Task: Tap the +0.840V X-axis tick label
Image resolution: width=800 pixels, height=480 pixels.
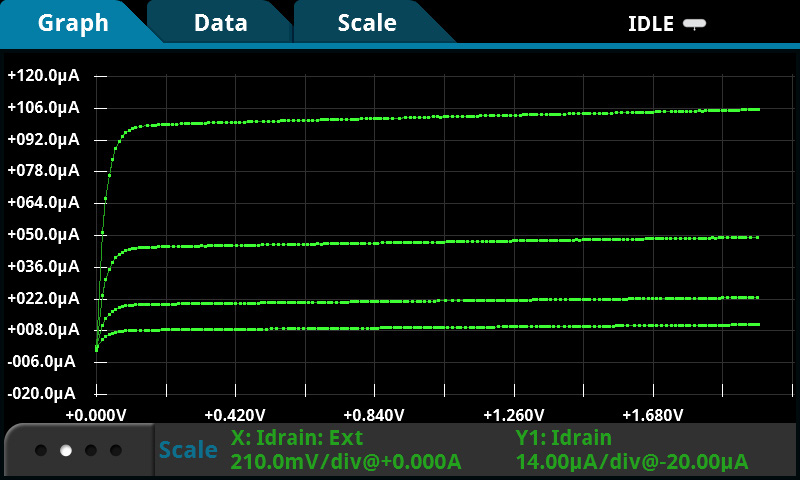Action: tap(373, 415)
